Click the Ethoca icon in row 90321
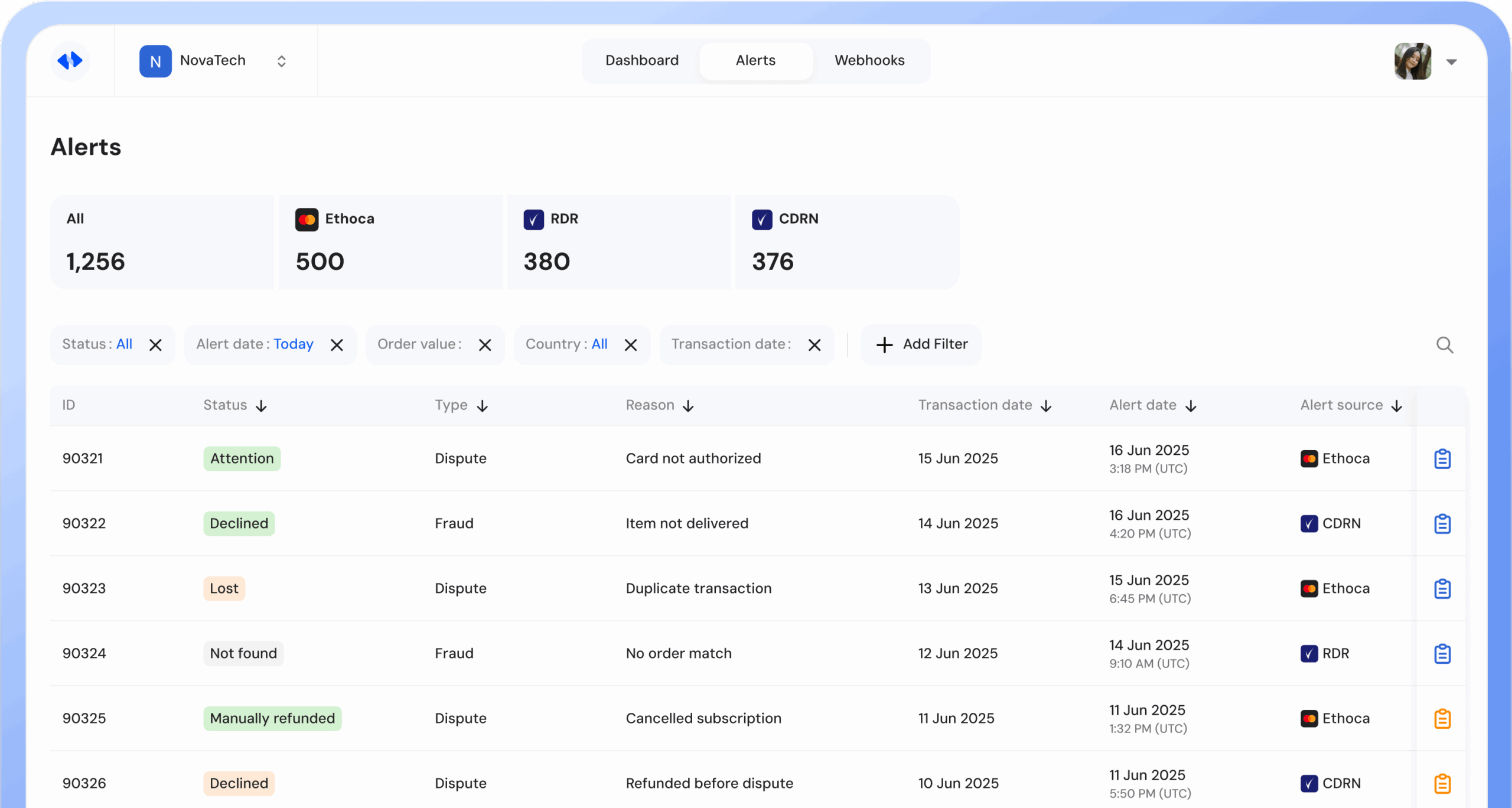This screenshot has height=808, width=1512. pos(1309,459)
